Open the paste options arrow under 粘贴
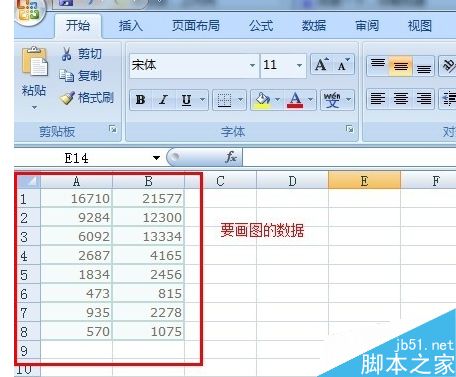Image resolution: width=456 pixels, height=377 pixels. coord(34,108)
